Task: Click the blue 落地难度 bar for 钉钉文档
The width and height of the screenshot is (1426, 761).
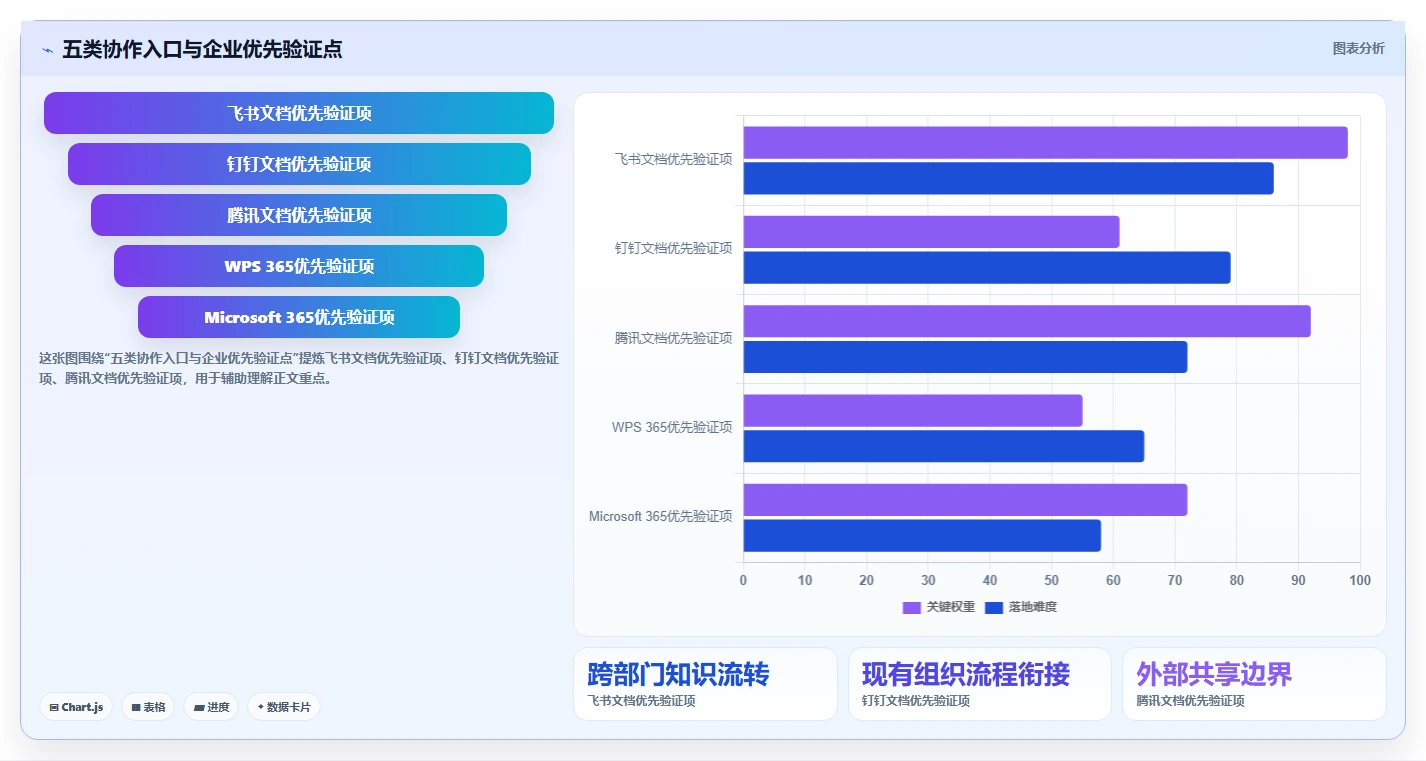Action: 987,267
